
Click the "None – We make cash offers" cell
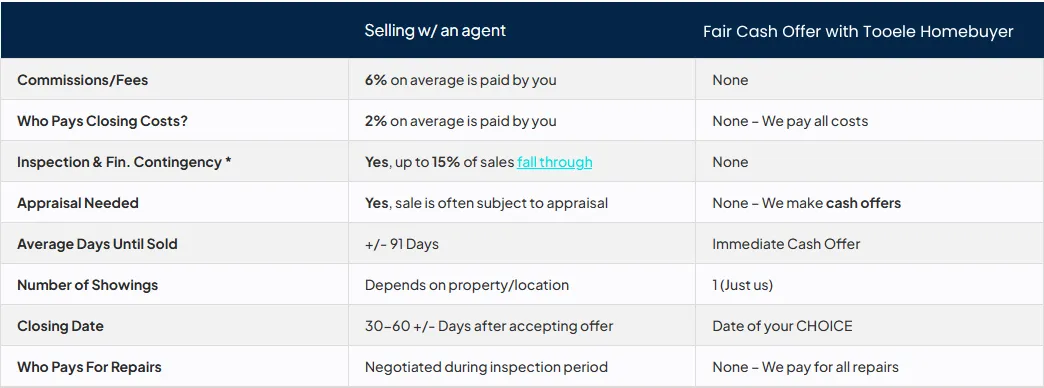coord(806,203)
